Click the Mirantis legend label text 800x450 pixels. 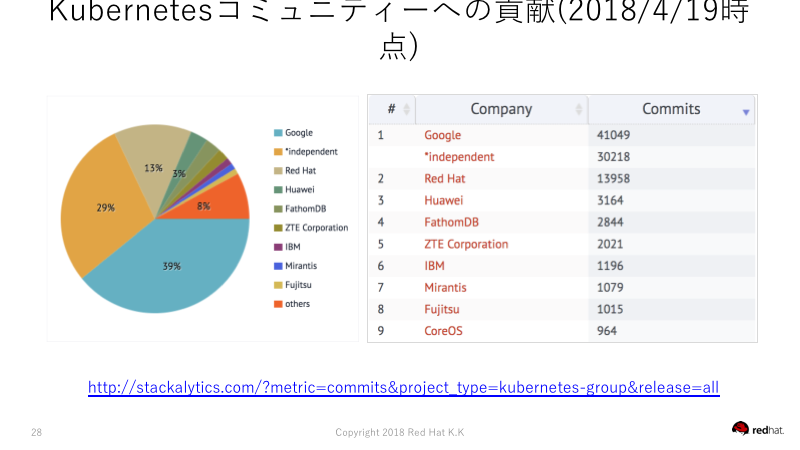301,266
